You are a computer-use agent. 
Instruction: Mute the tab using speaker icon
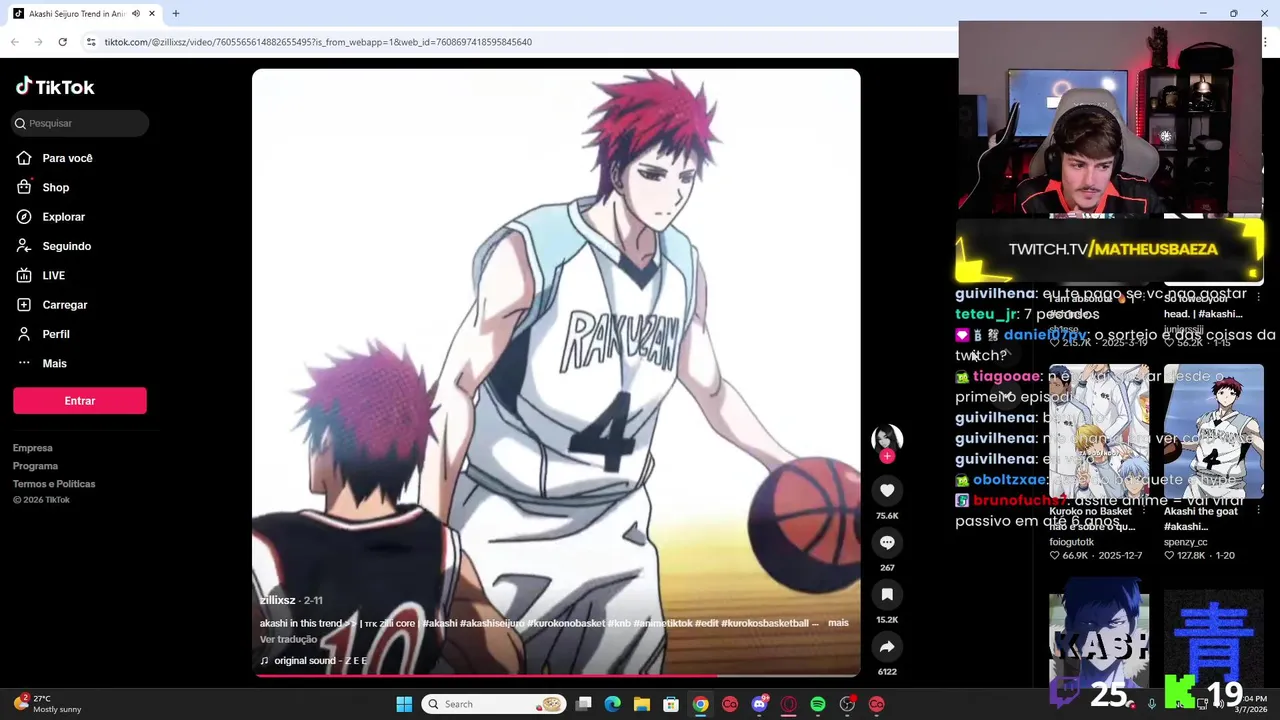(x=136, y=14)
